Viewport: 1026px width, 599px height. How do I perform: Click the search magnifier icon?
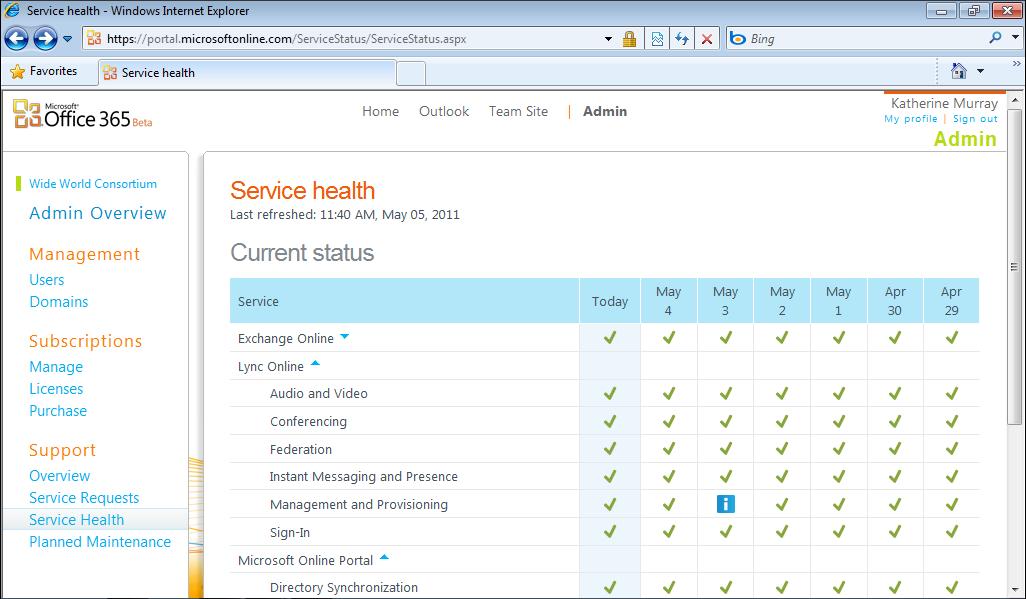click(x=995, y=38)
